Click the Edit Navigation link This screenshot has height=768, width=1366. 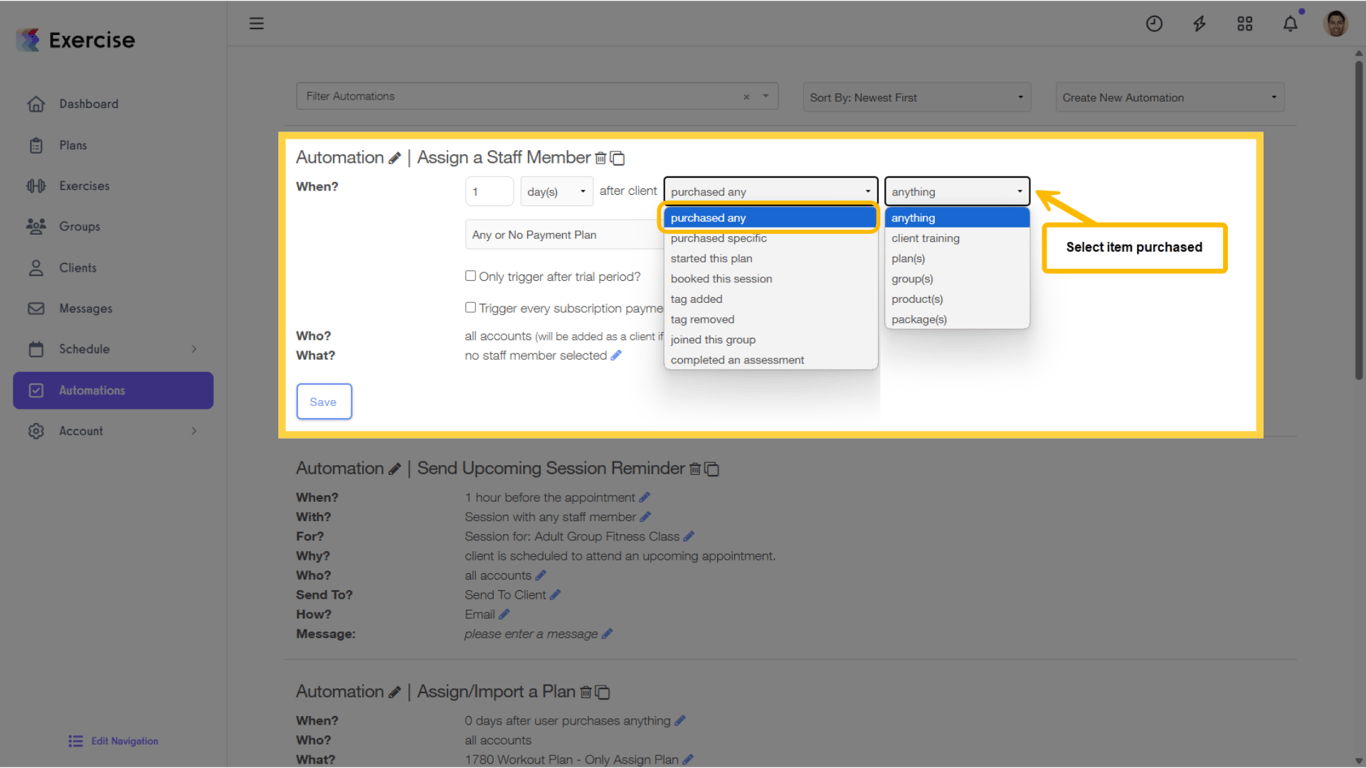113,740
